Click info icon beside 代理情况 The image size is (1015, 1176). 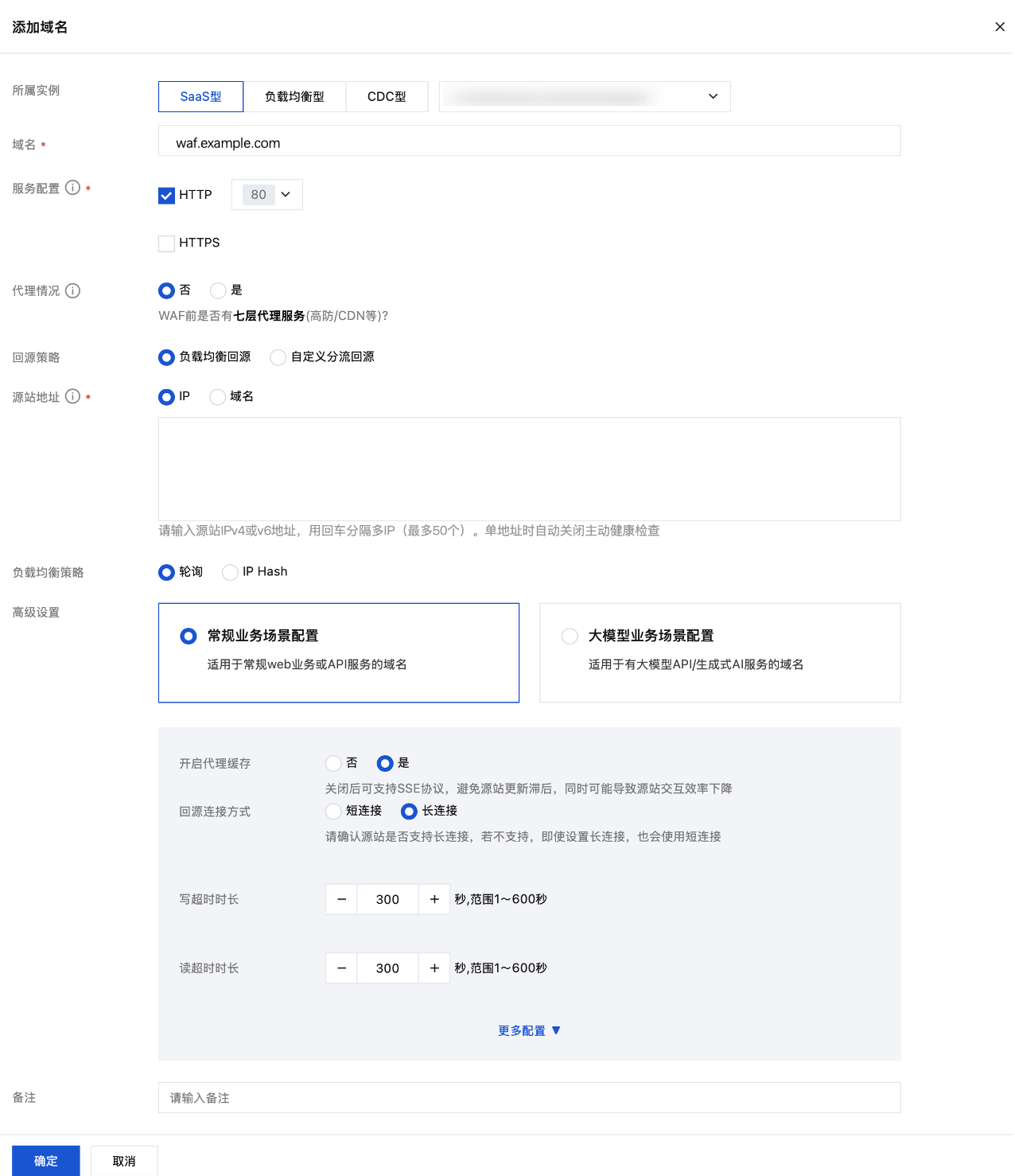[x=72, y=290]
